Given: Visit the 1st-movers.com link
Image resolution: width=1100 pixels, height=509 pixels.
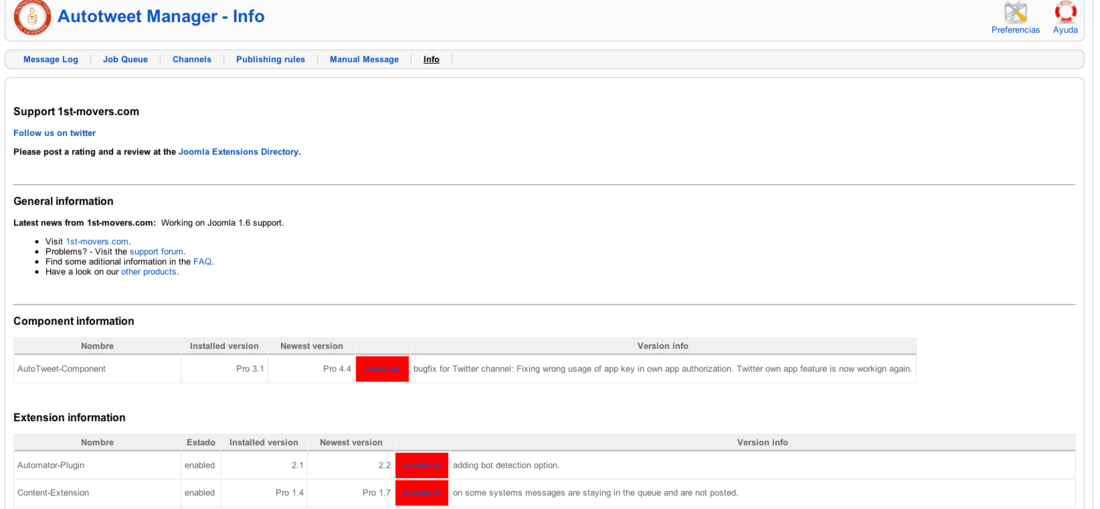Looking at the screenshot, I should [x=97, y=241].
